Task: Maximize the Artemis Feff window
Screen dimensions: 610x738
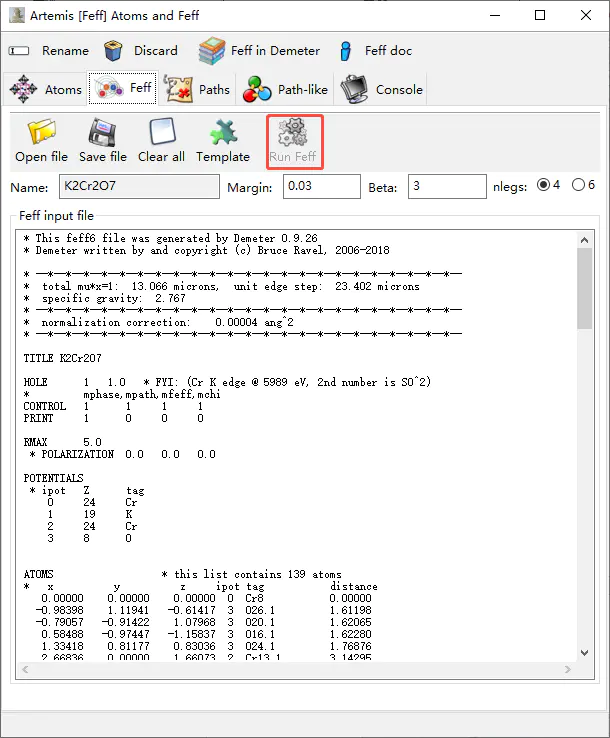Action: click(540, 15)
